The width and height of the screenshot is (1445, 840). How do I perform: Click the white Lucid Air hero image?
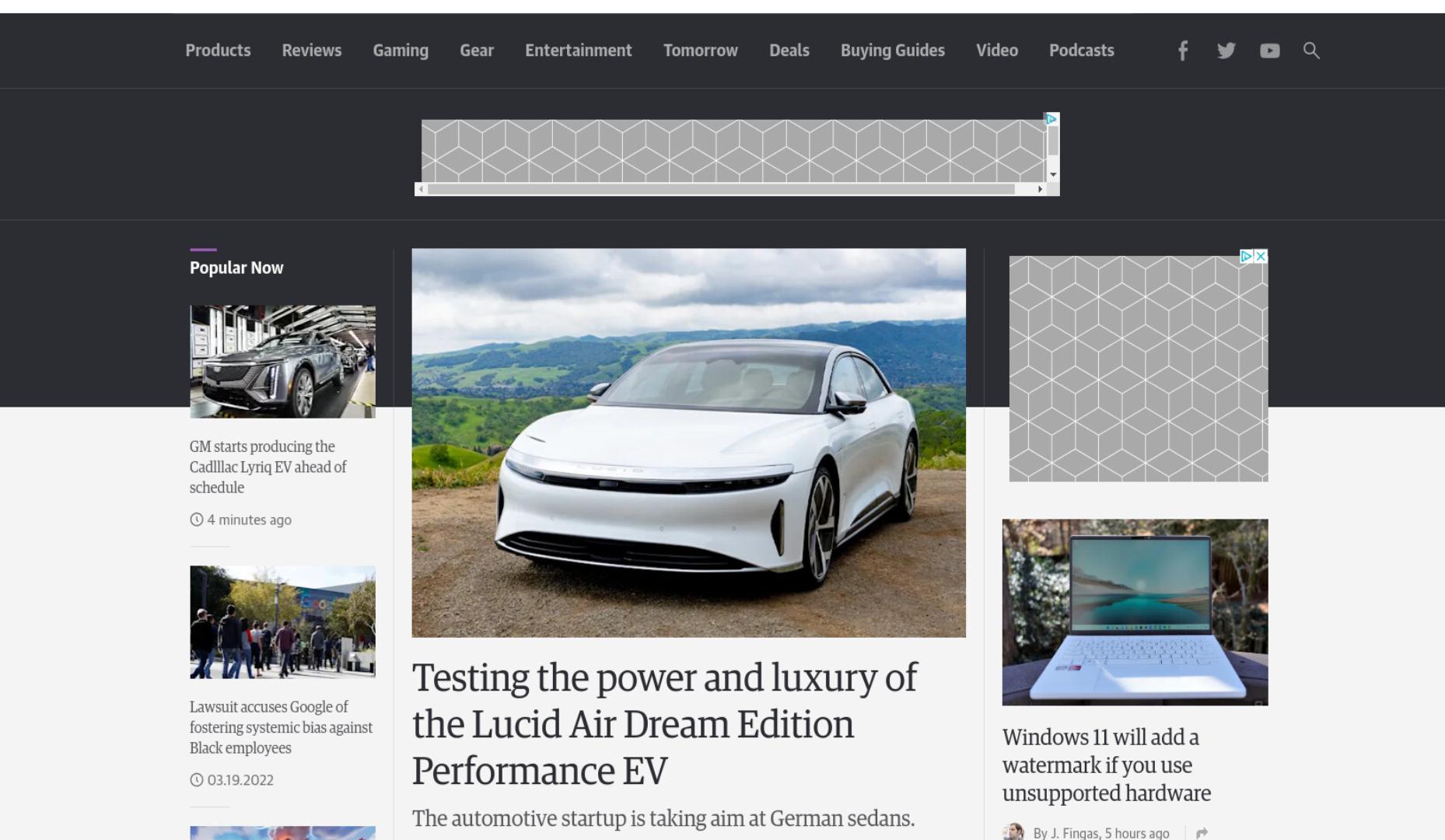(689, 443)
